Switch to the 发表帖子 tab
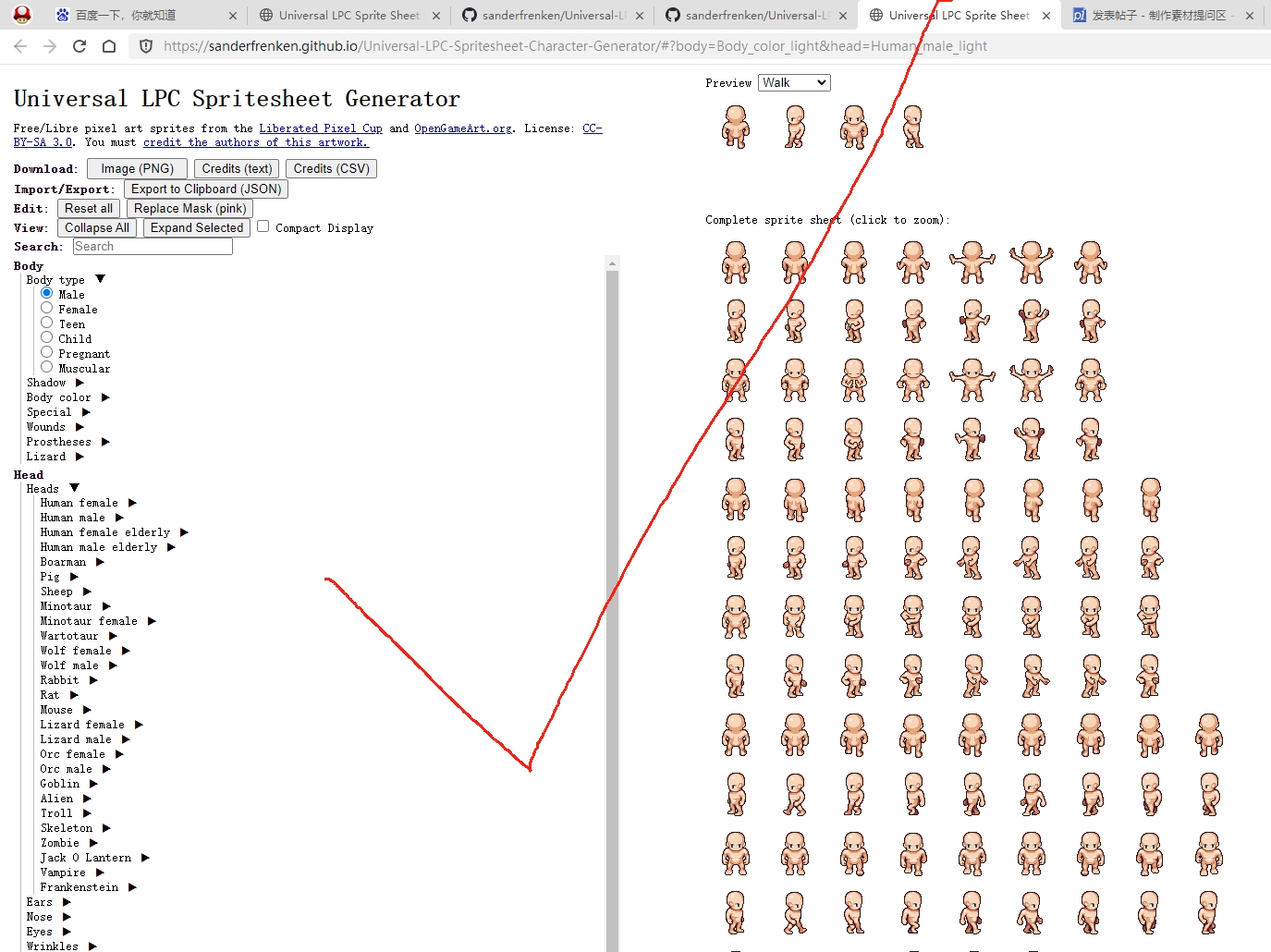This screenshot has width=1271, height=952. click(x=1162, y=16)
